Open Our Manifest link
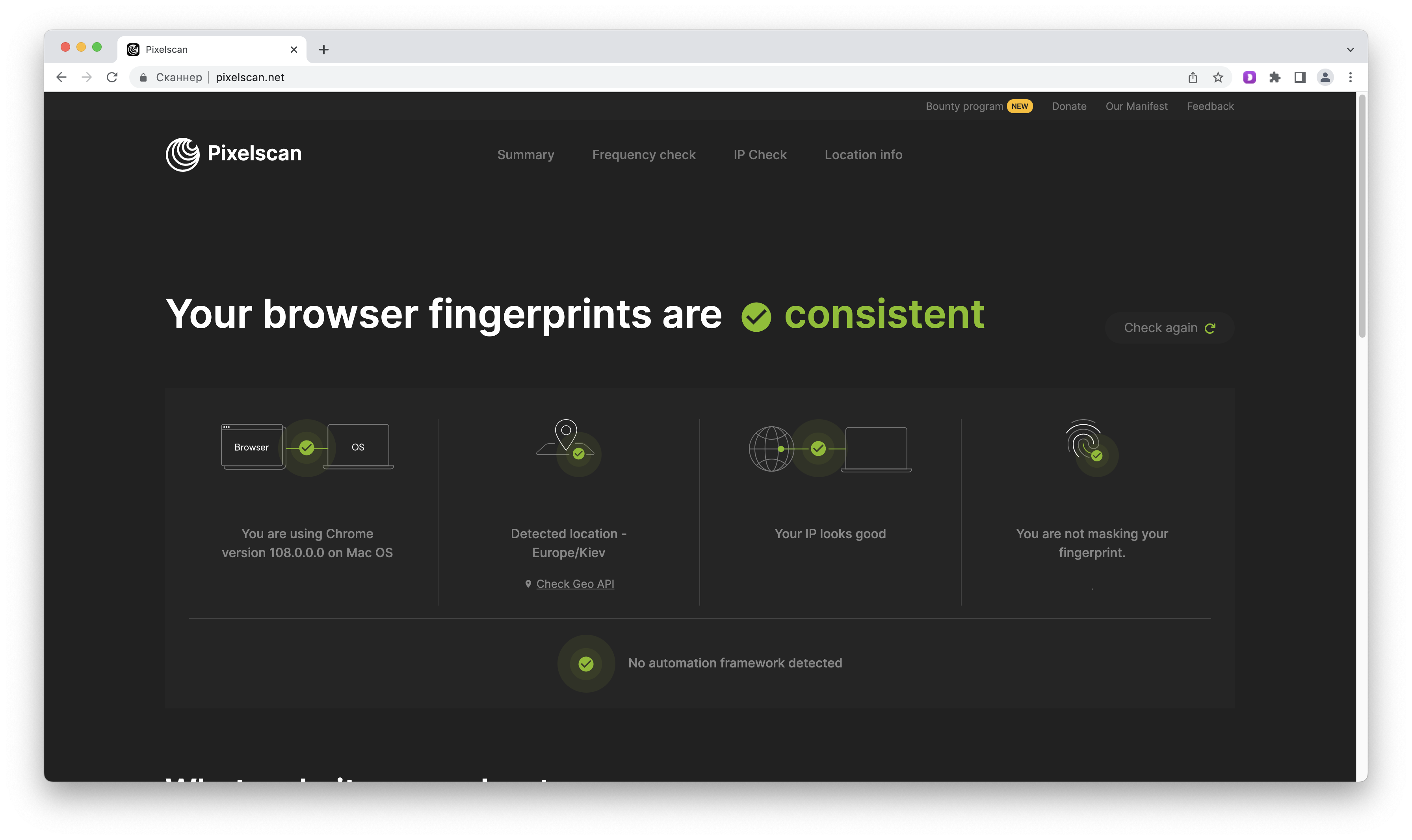Screen dimensions: 1412x840 click(x=1136, y=106)
